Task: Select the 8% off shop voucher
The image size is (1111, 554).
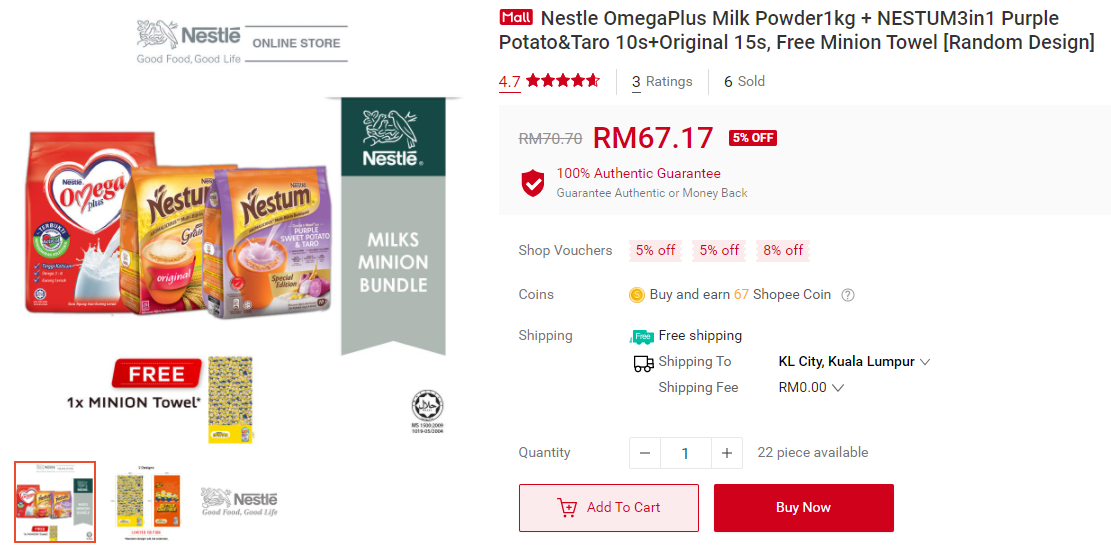Action: click(x=783, y=251)
